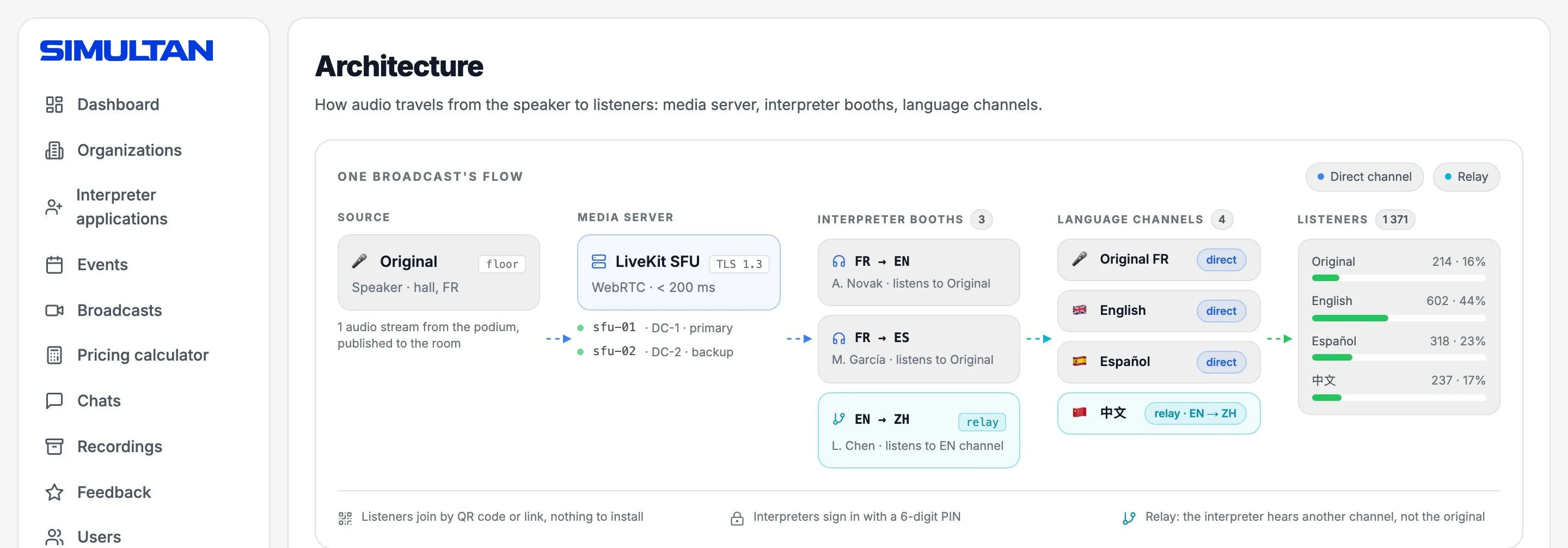
Task: Click the lock icon beside PIN note
Action: point(737,518)
